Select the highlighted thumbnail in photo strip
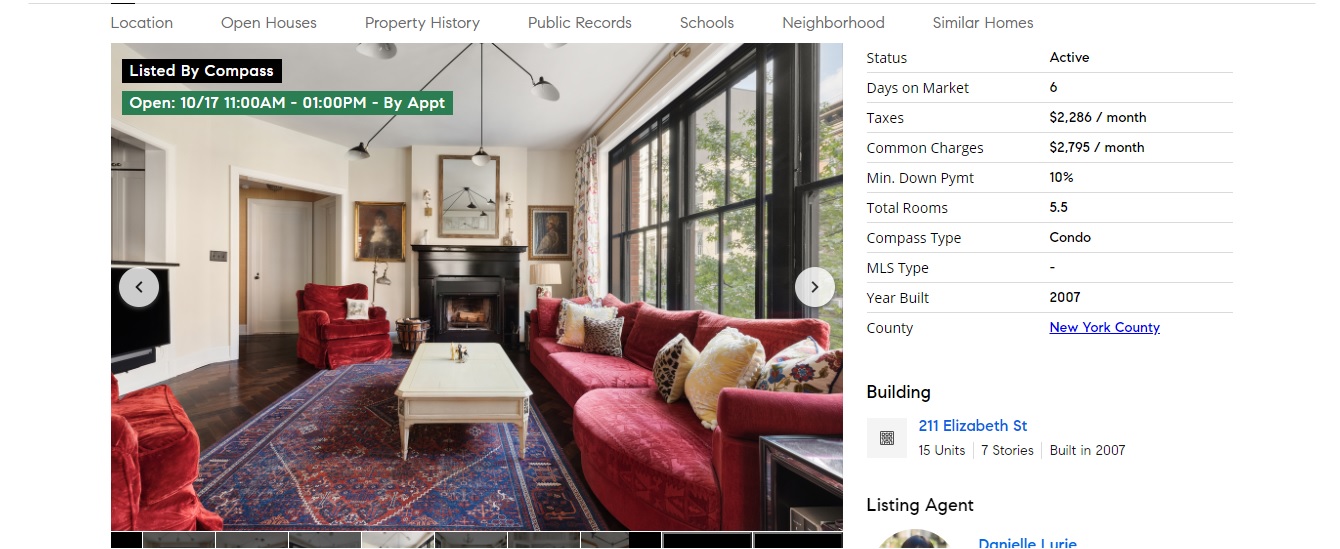The width and height of the screenshot is (1340, 549). pyautogui.click(x=398, y=540)
